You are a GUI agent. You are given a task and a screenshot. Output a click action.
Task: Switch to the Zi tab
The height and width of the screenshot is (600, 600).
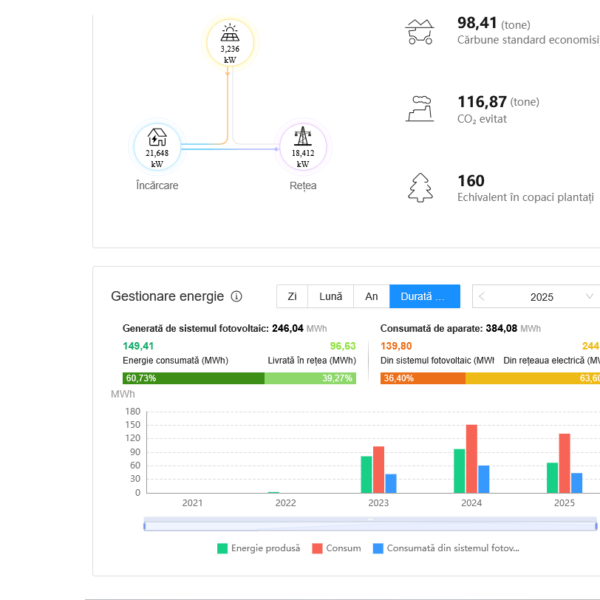click(x=292, y=297)
